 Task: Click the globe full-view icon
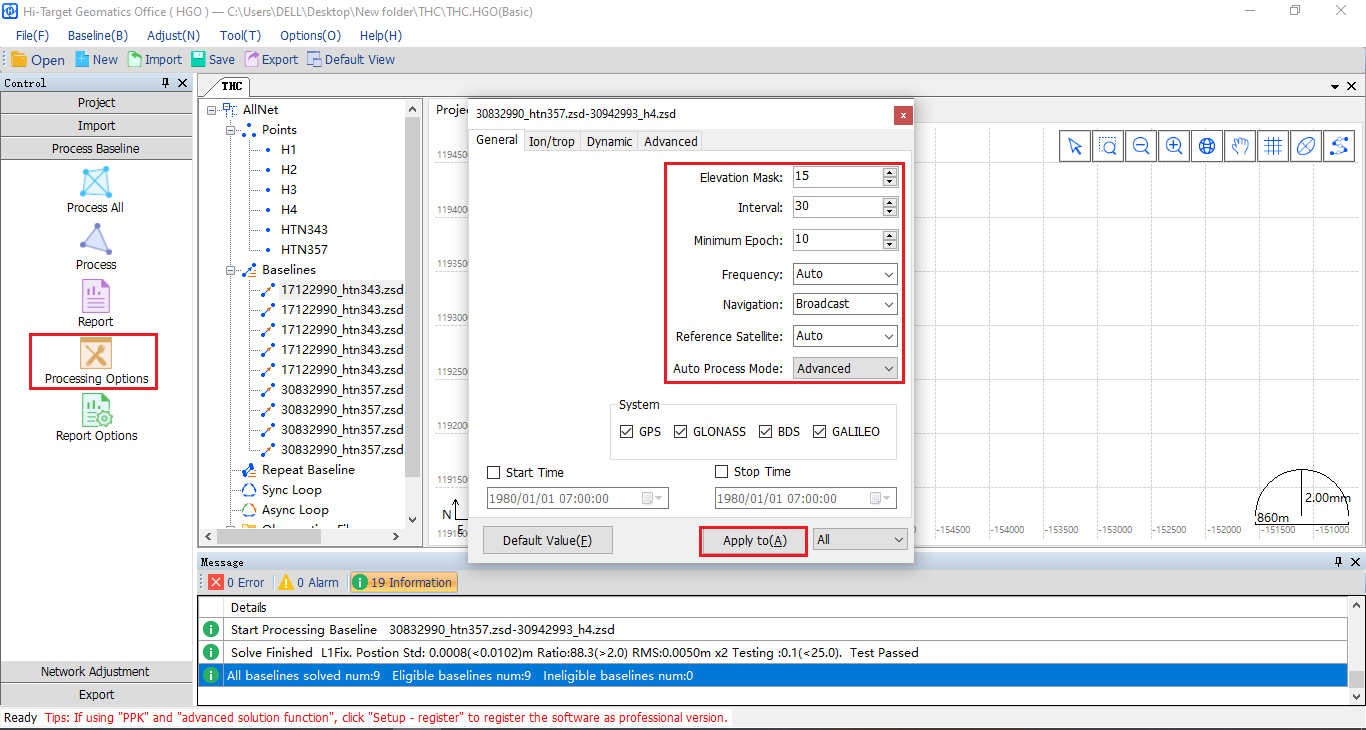point(1207,146)
